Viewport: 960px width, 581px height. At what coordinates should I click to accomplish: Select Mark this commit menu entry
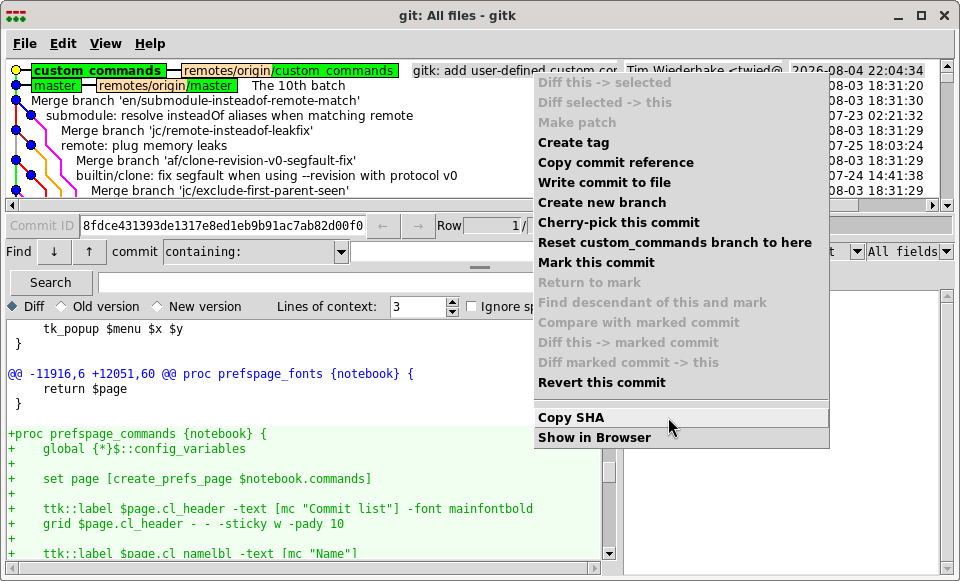(x=681, y=263)
